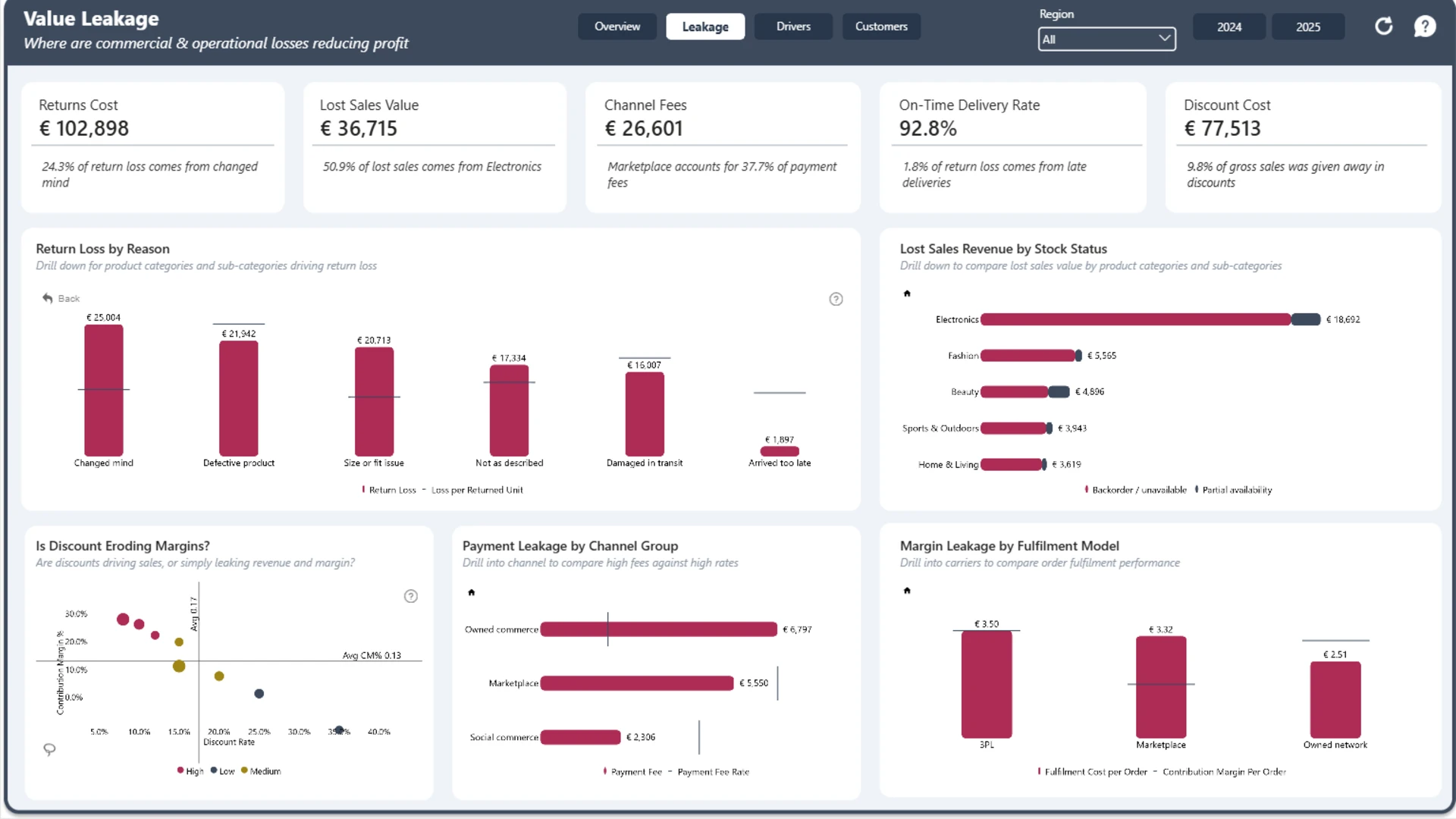Click the Backorder / unavailable legend entry
This screenshot has height=819, width=1456.
pyautogui.click(x=1136, y=490)
